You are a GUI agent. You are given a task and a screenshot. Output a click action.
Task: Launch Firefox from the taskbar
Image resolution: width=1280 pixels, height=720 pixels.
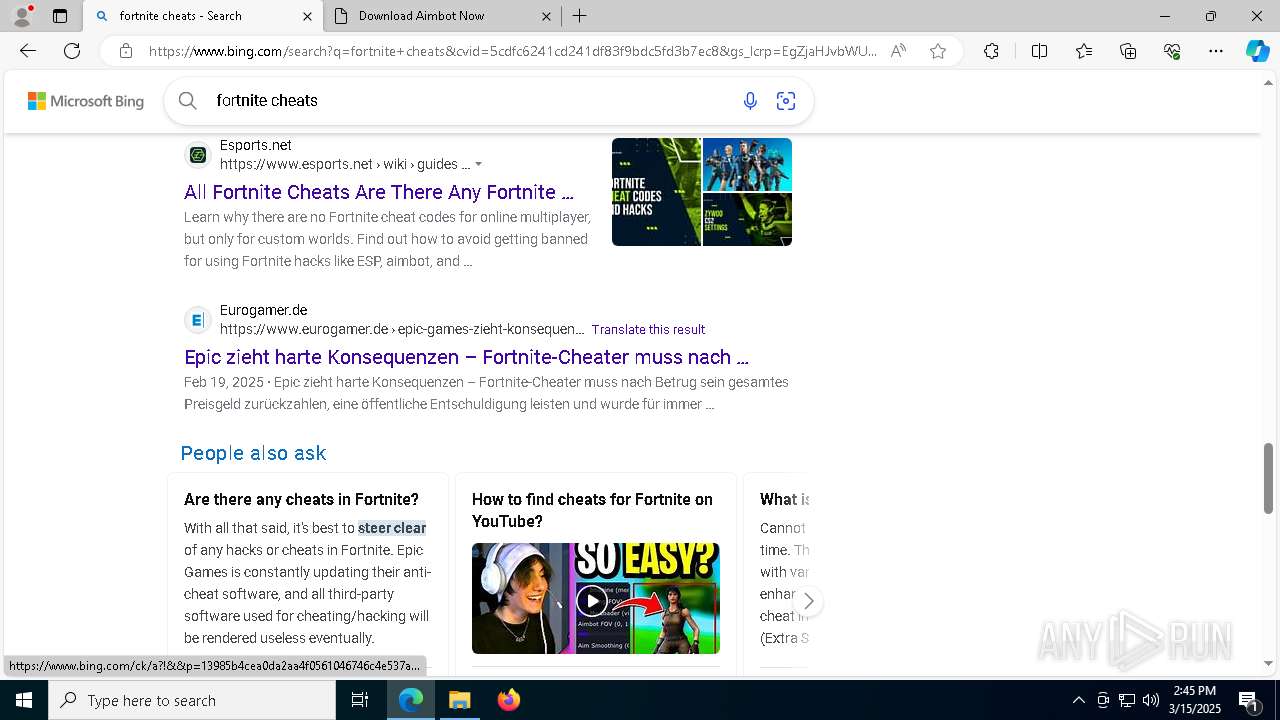[508, 700]
